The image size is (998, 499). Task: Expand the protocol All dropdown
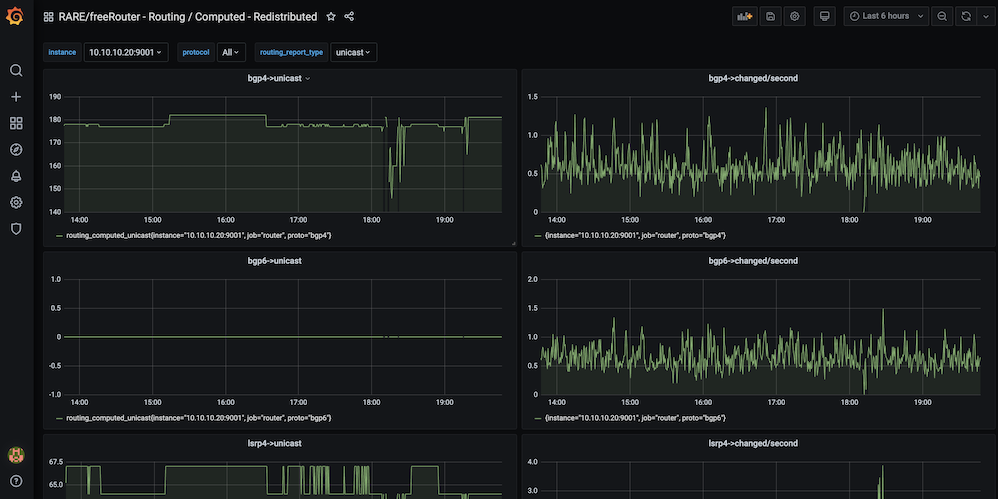coord(231,52)
